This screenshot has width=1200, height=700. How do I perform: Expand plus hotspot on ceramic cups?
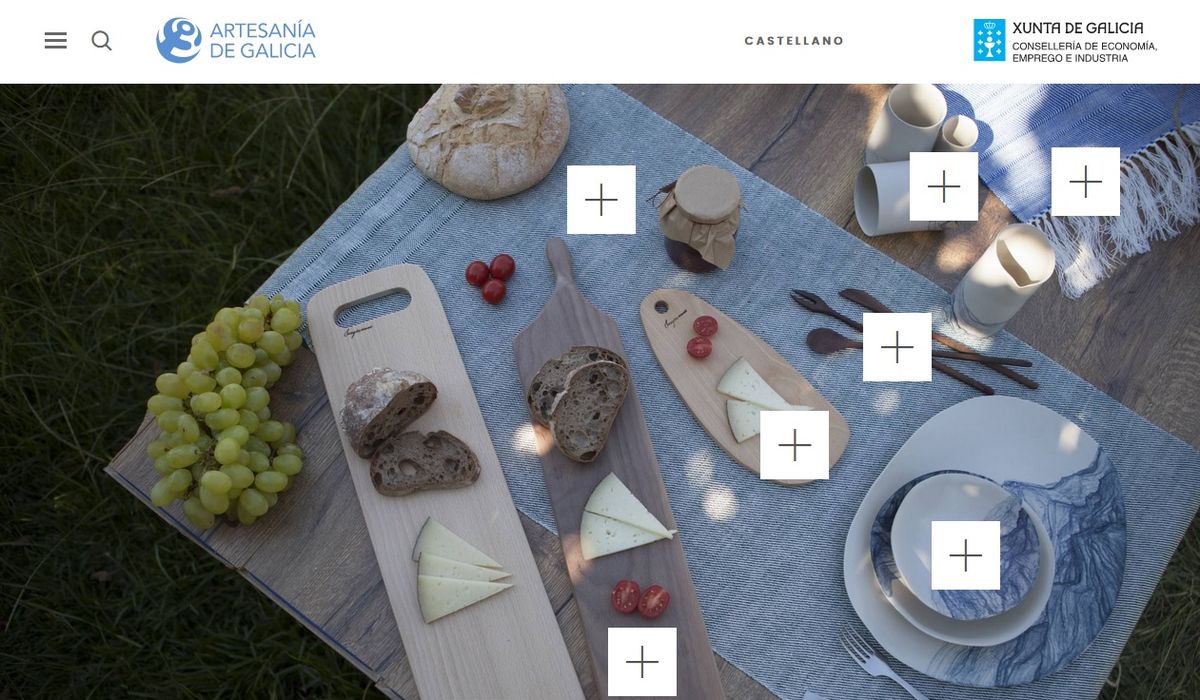click(x=944, y=187)
